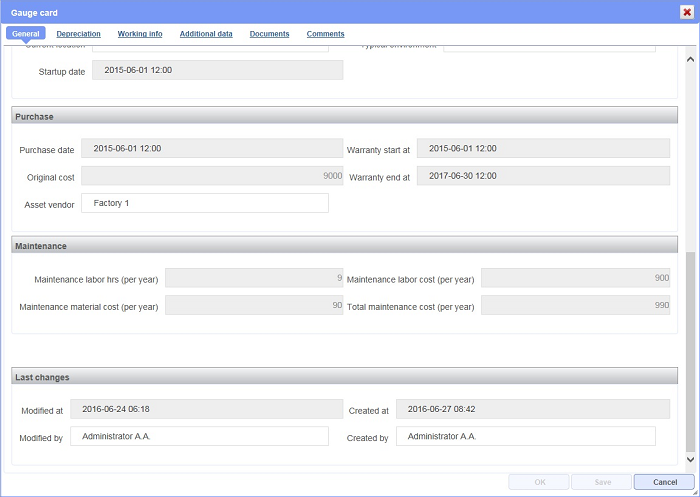700x497 pixels.
Task: Click the Warranty start at field
Action: [x=543, y=148]
